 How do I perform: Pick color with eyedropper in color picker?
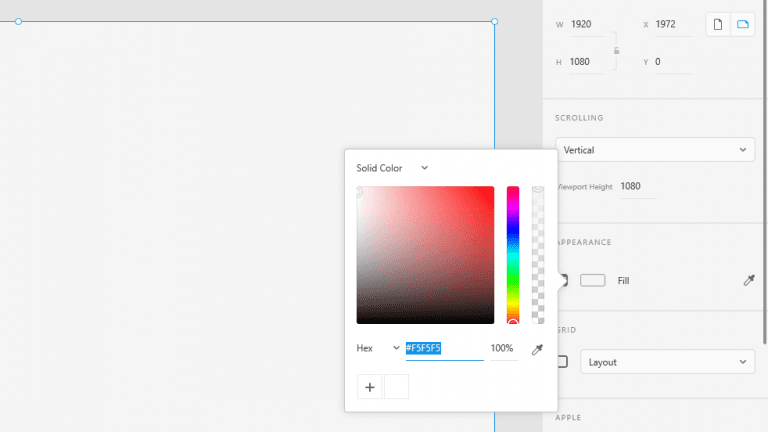(x=537, y=349)
